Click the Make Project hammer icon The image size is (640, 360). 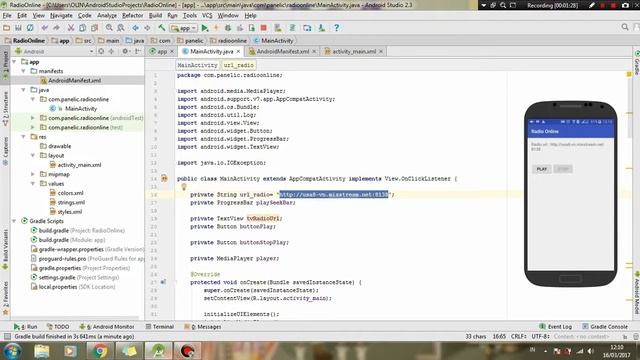[x=162, y=28]
